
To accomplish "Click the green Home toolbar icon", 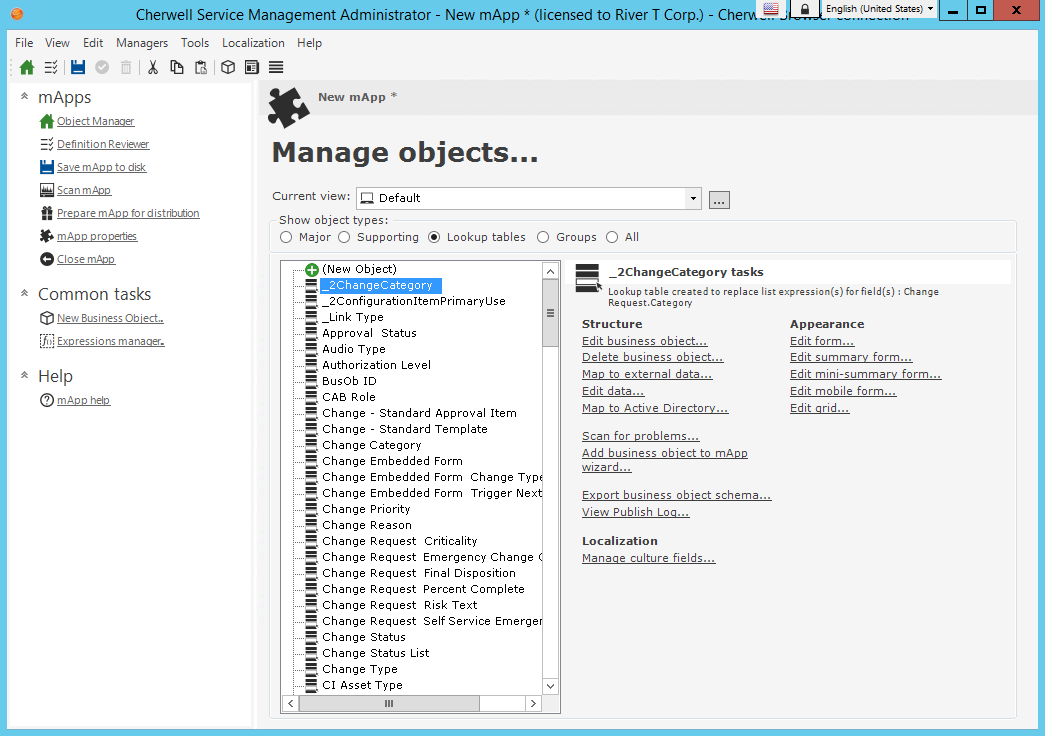I will click(x=27, y=67).
